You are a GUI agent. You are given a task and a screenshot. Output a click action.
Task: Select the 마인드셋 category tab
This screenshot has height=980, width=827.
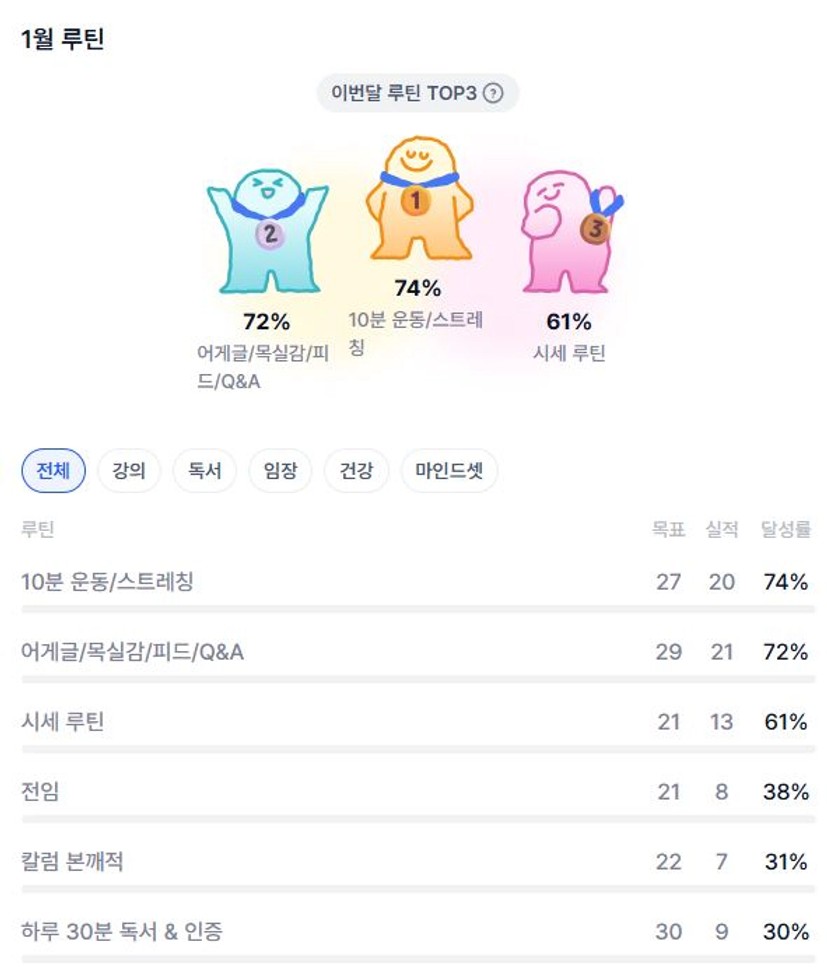449,471
